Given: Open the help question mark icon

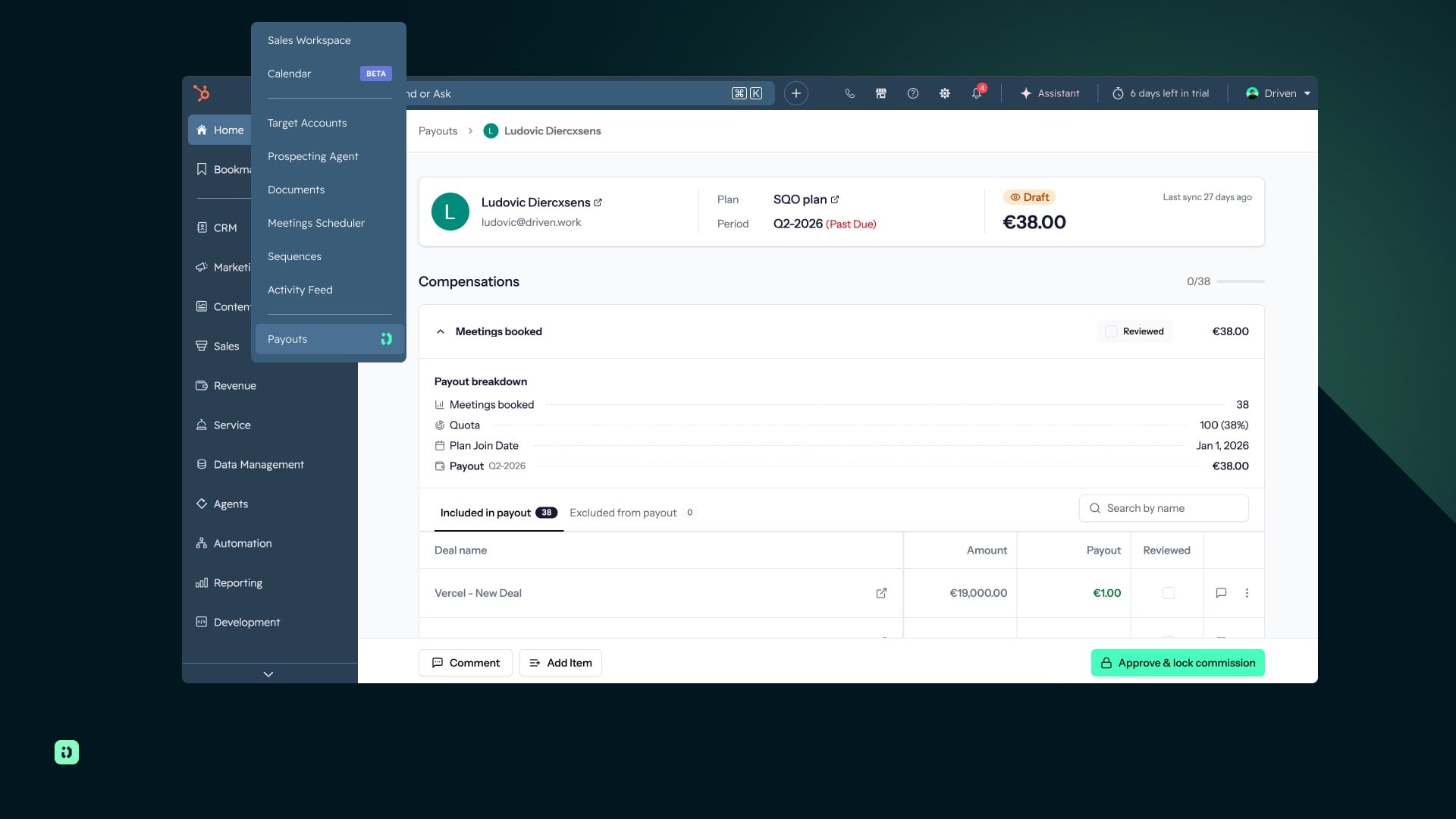Looking at the screenshot, I should point(913,93).
